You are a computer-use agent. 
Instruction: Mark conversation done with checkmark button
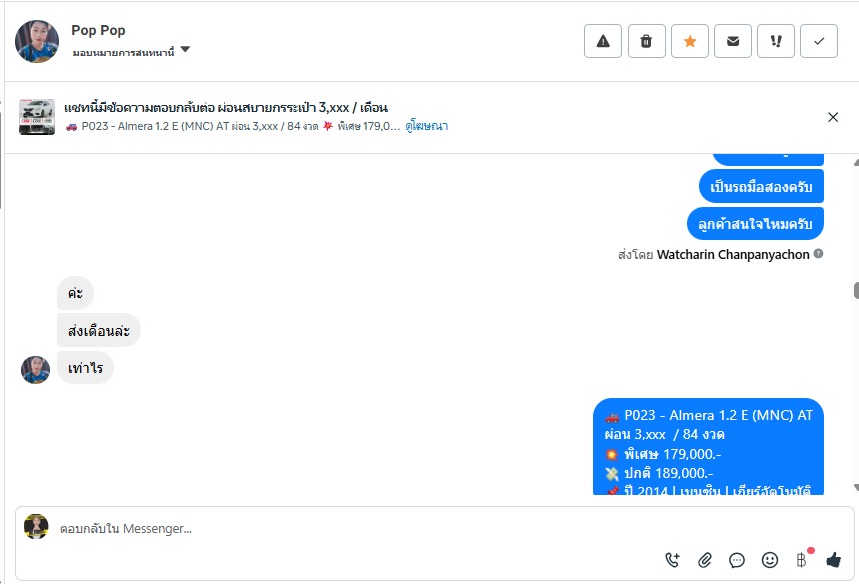pos(819,41)
